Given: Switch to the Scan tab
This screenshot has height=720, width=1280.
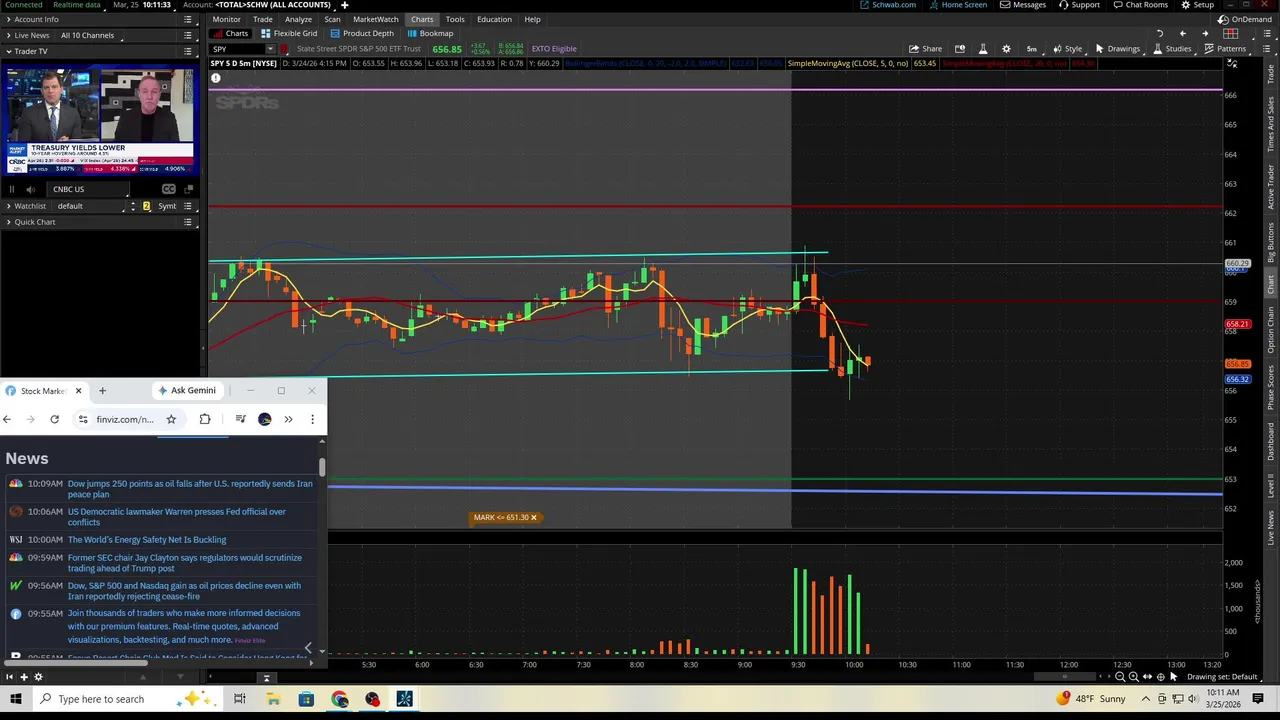Looking at the screenshot, I should click(x=332, y=19).
